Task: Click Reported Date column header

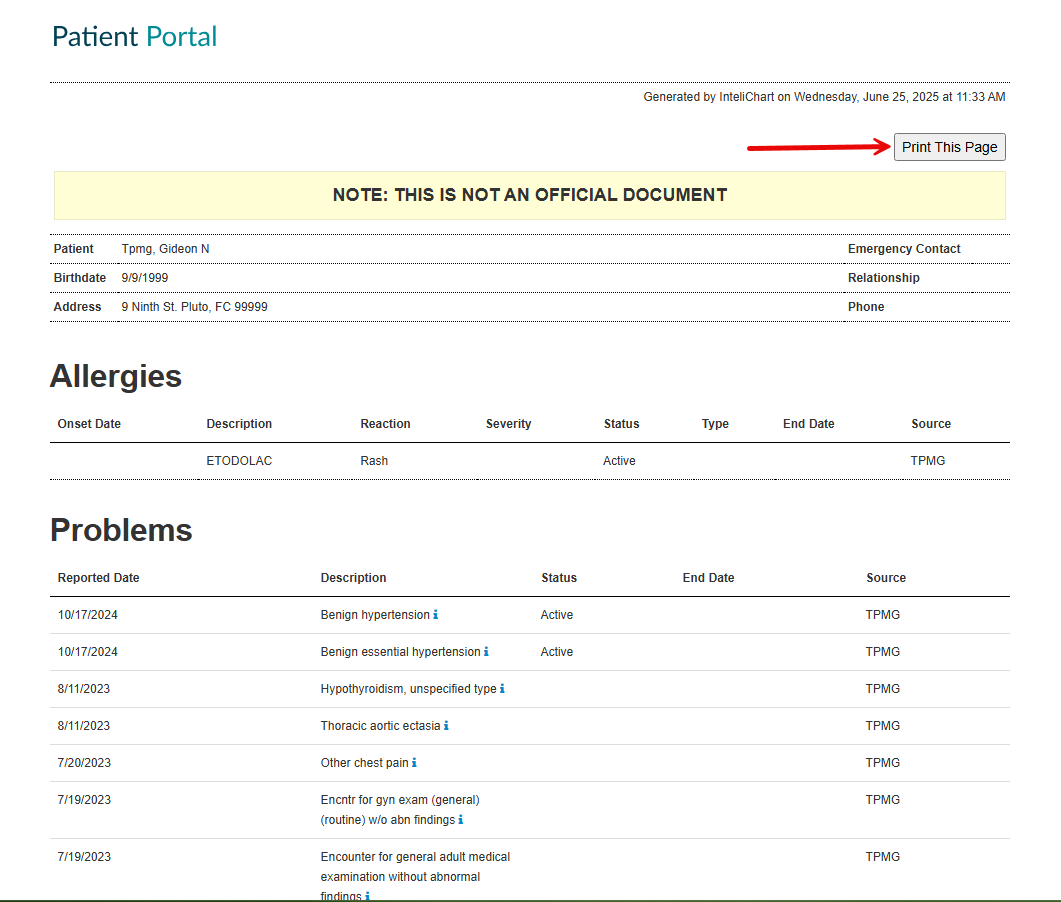Action: (98, 578)
